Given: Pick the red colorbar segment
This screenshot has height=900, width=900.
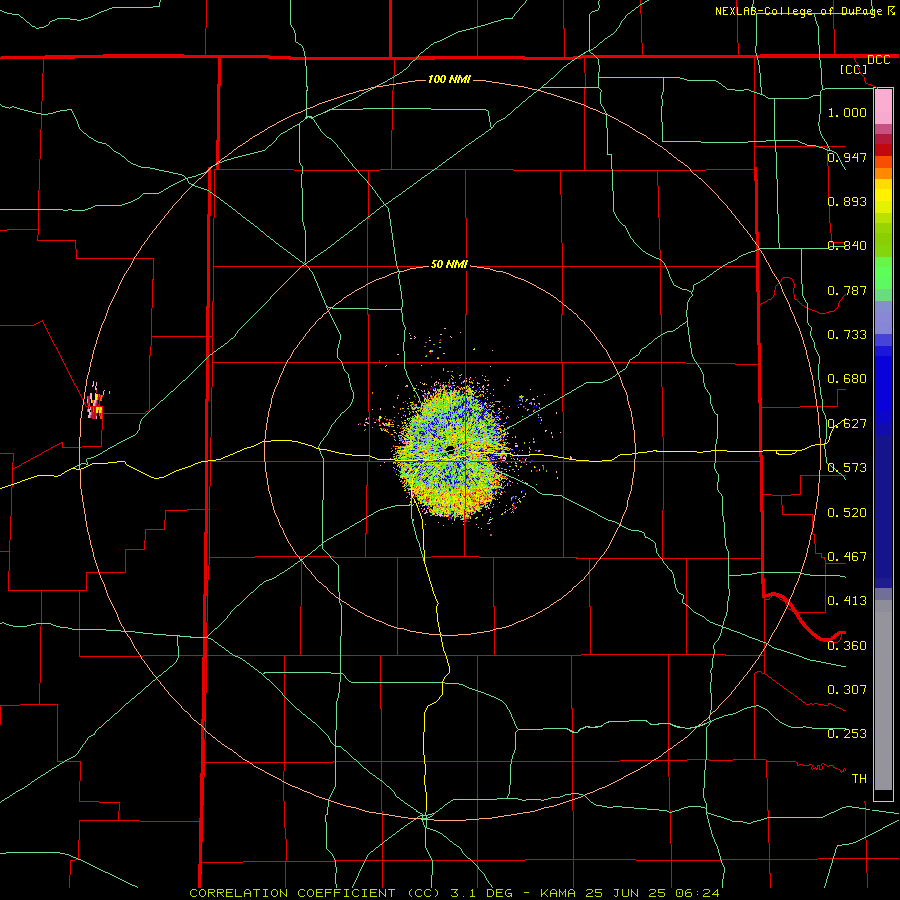Looking at the screenshot, I should pyautogui.click(x=883, y=149).
